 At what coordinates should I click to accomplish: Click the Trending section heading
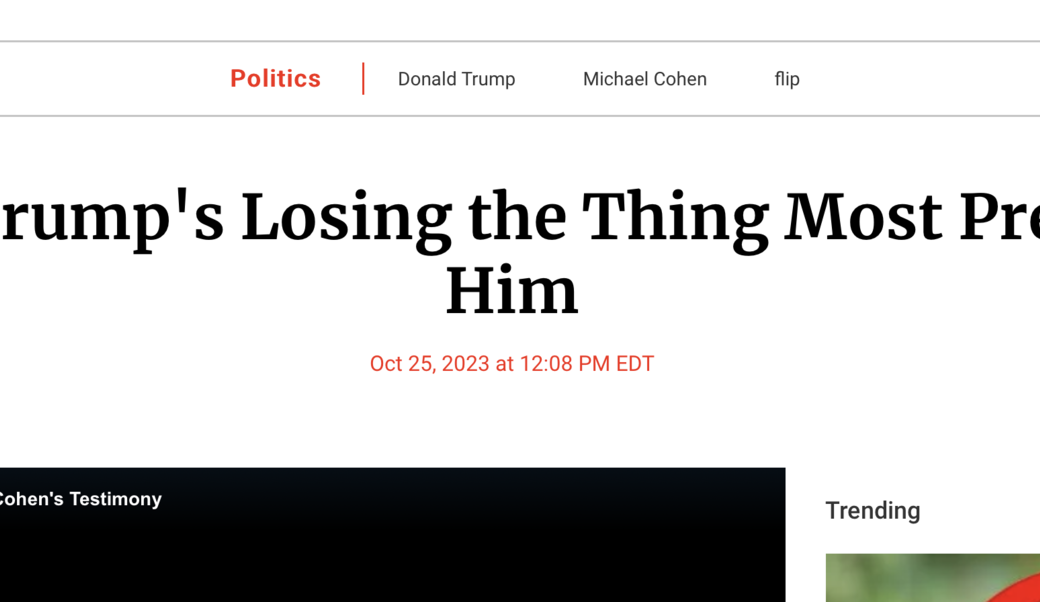coord(872,511)
